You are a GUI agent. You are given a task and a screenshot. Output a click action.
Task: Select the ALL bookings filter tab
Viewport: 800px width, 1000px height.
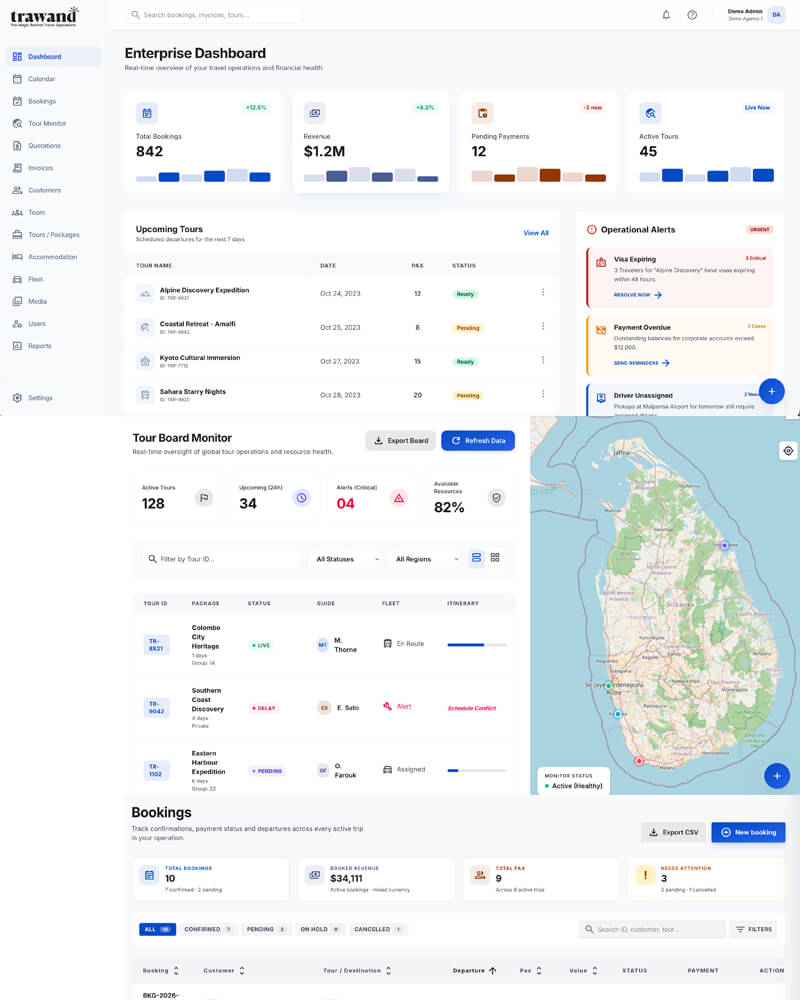pos(157,929)
